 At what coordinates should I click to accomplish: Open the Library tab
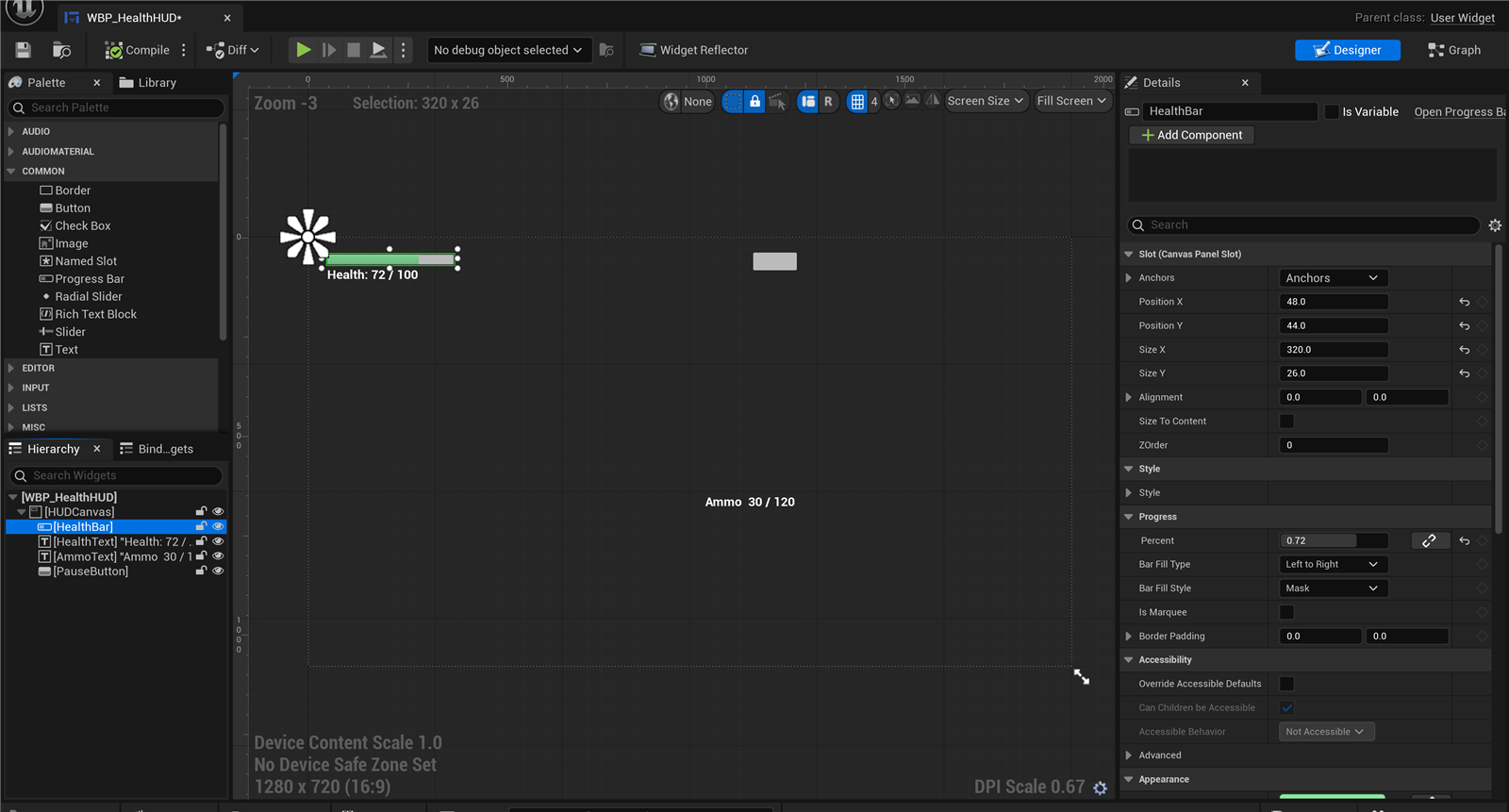pyautogui.click(x=148, y=83)
